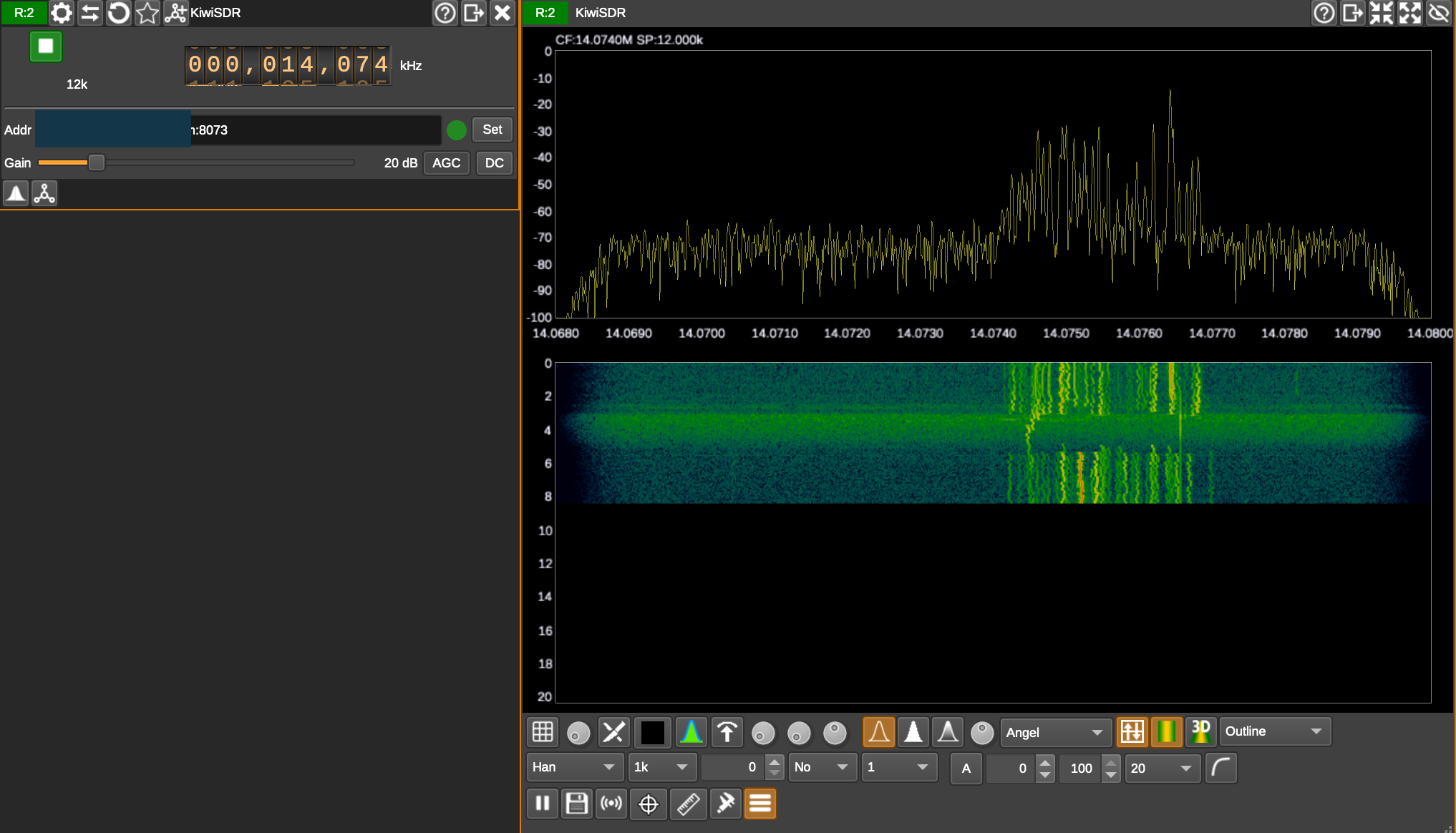This screenshot has height=833, width=1456.
Task: Click the broadcast signal icon
Action: point(612,803)
